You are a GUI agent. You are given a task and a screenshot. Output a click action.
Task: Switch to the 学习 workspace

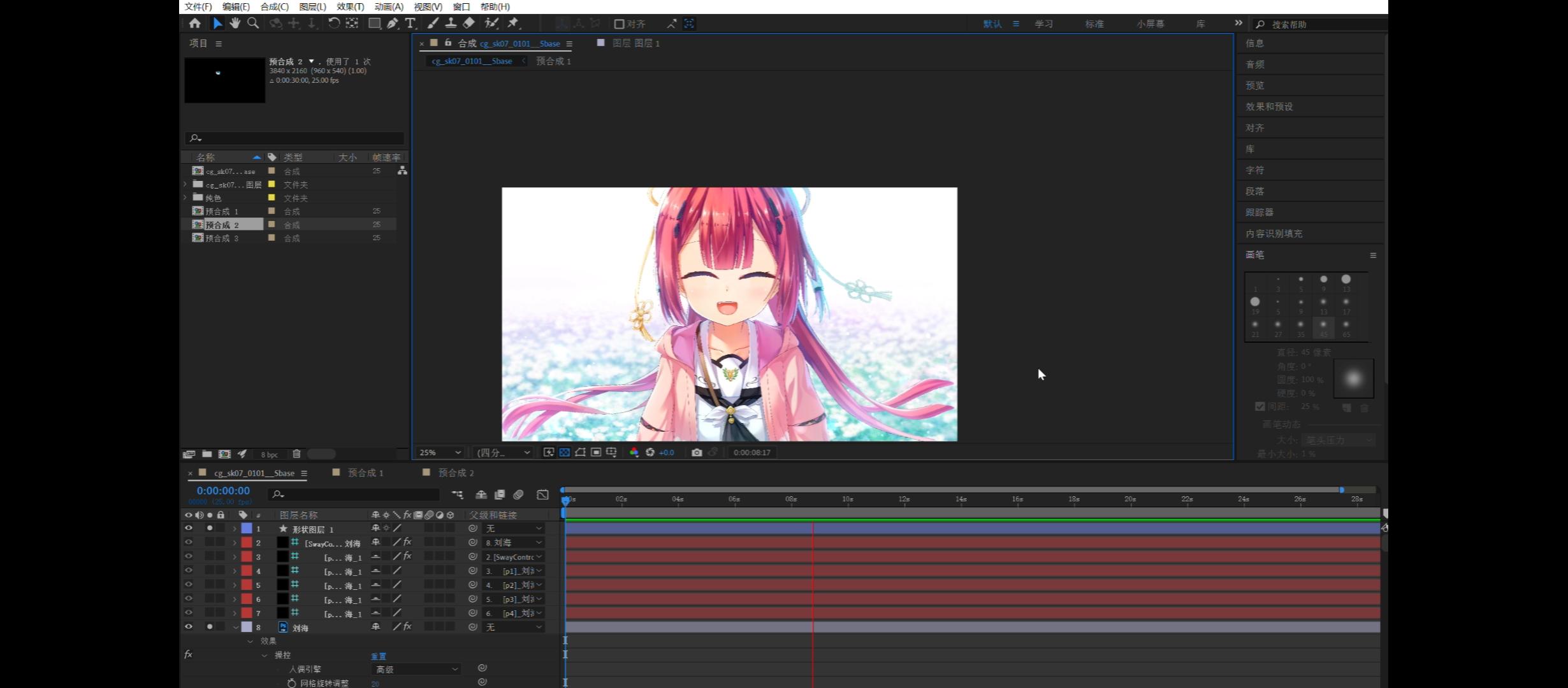tap(1043, 24)
